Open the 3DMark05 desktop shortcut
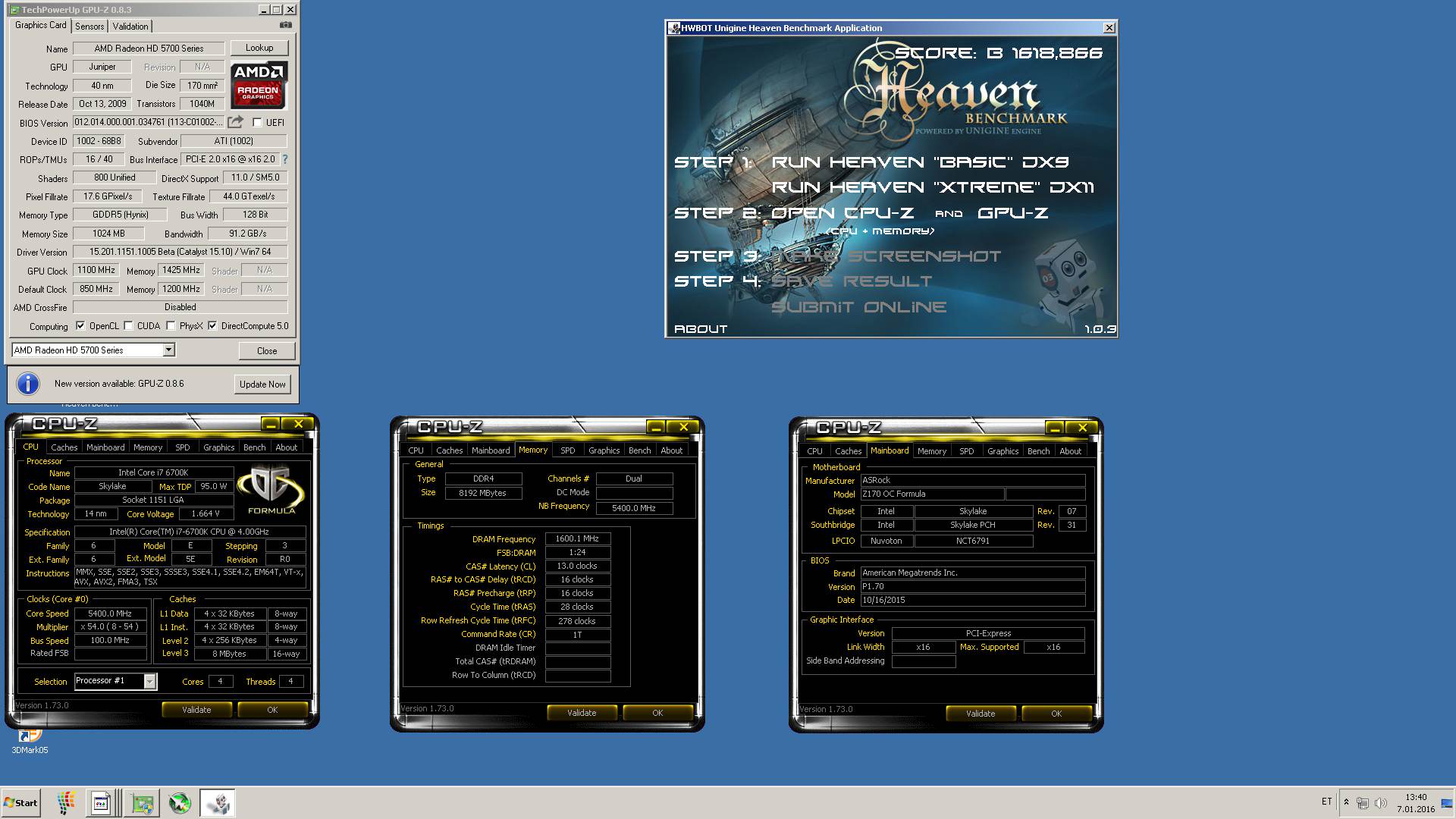The image size is (1456, 819). pyautogui.click(x=30, y=742)
